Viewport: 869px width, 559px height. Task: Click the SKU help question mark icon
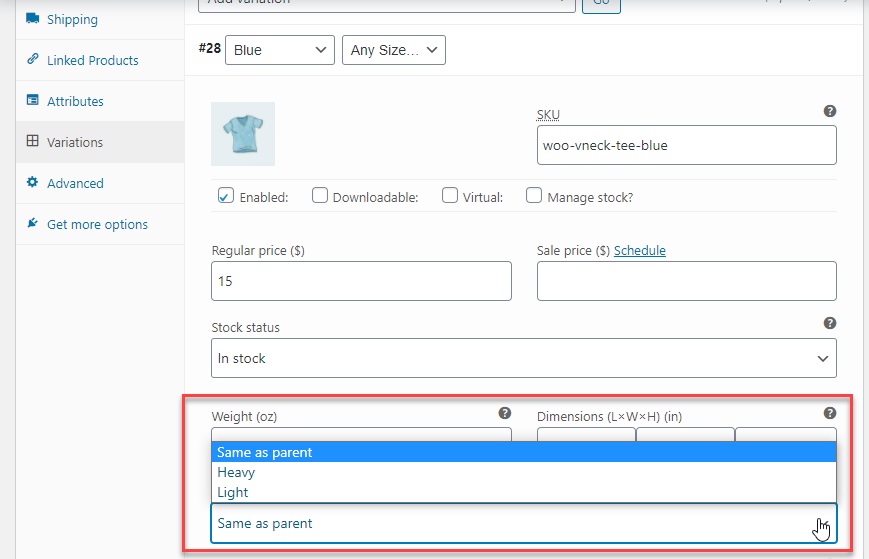click(x=830, y=111)
